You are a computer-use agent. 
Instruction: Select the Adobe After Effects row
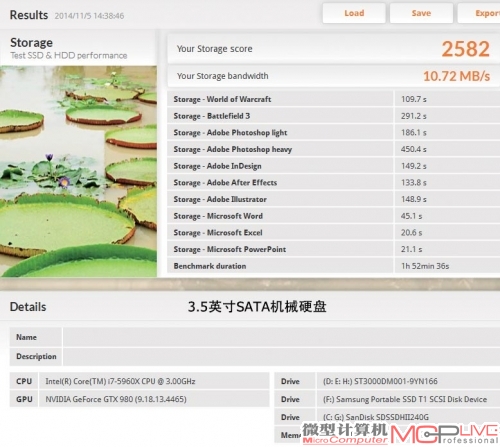[333, 182]
